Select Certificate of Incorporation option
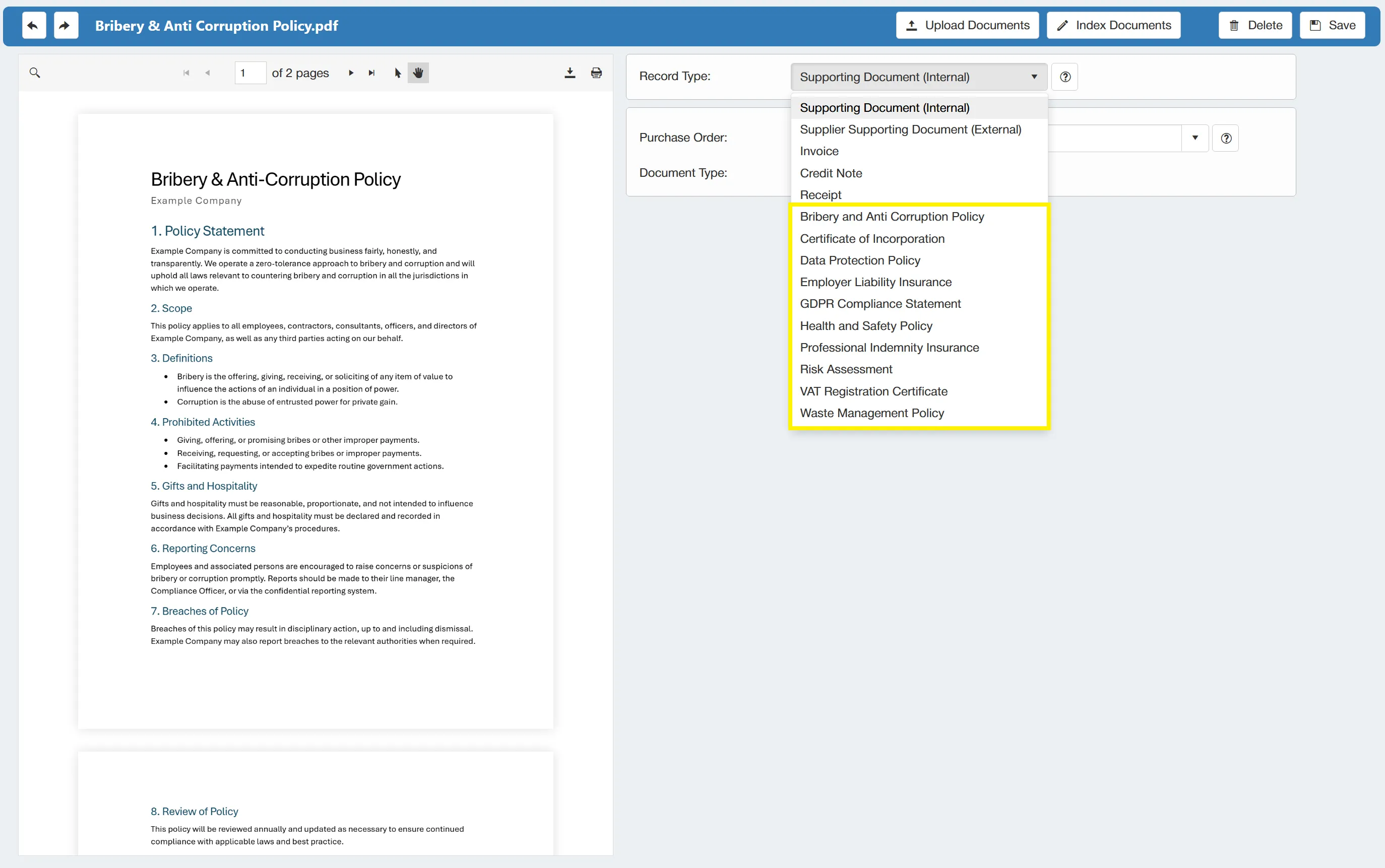Viewport: 1385px width, 868px height. tap(919, 239)
